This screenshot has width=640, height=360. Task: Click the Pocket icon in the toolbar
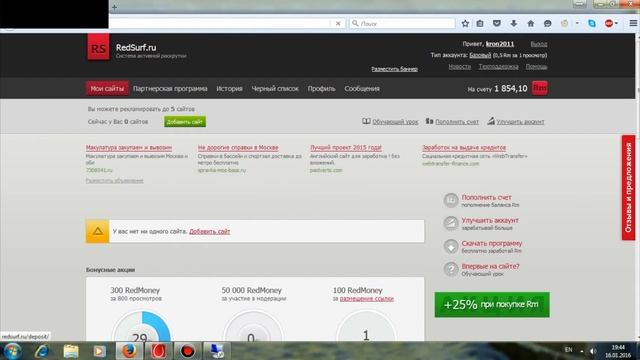[497, 24]
